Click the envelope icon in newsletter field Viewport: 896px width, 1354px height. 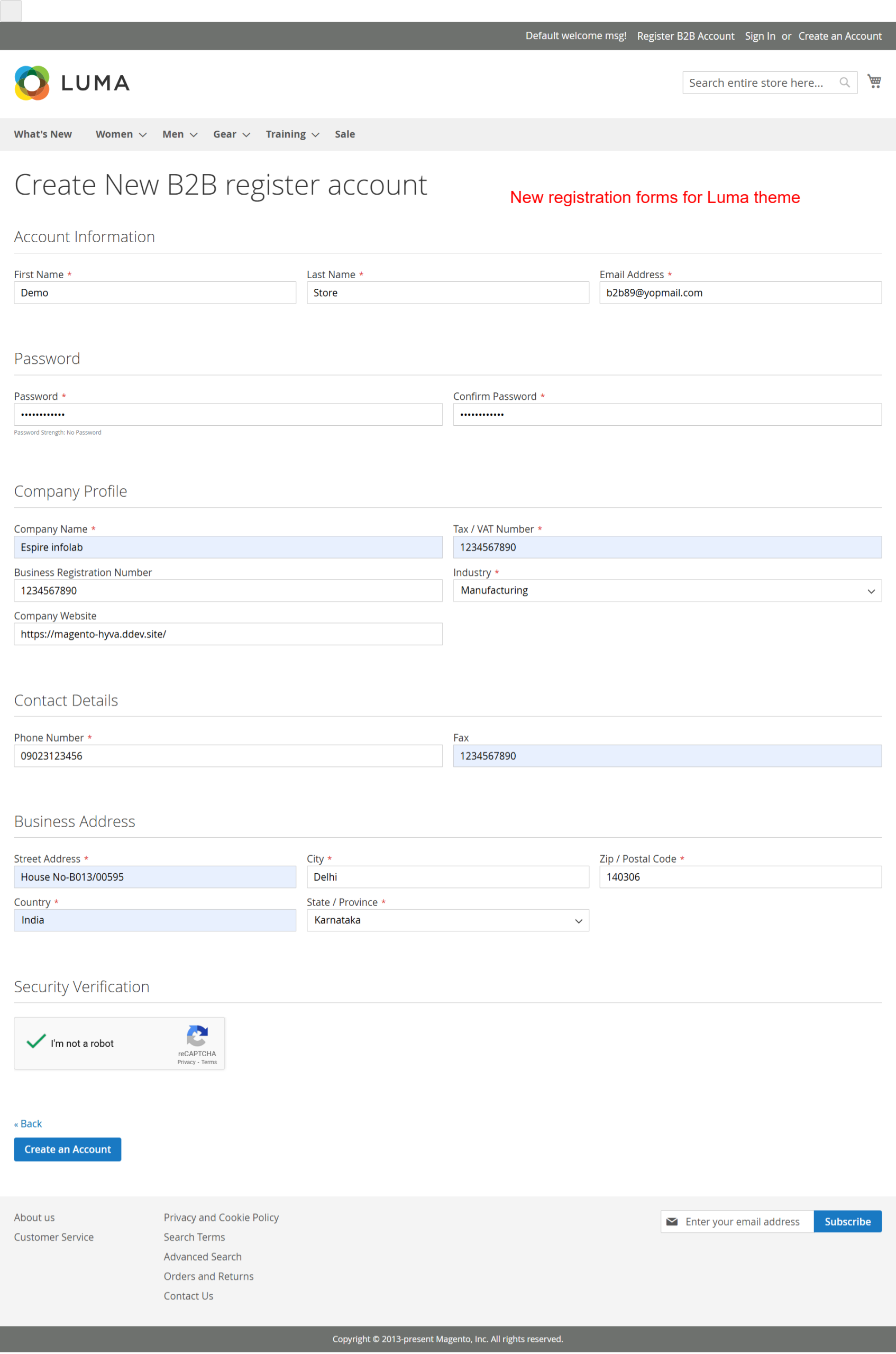(x=672, y=1221)
